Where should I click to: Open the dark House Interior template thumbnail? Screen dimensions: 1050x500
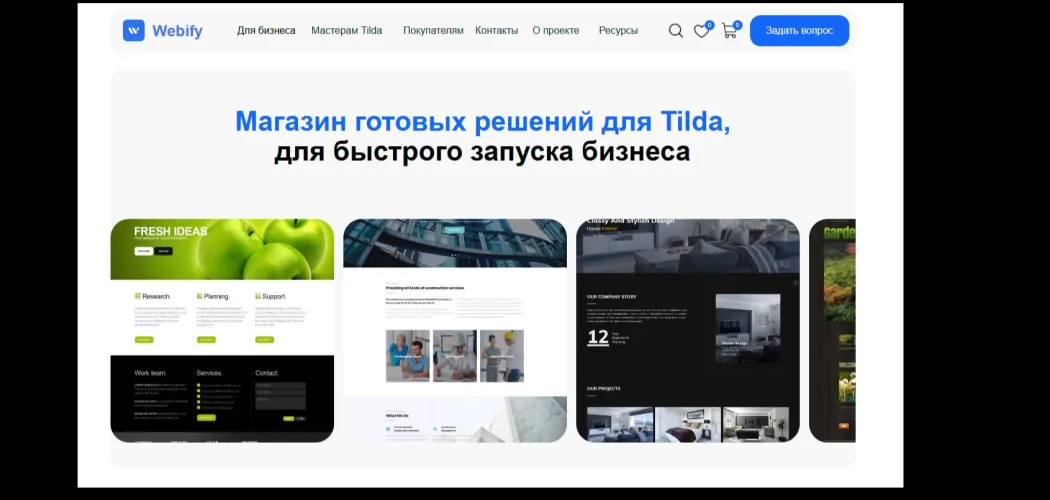coord(688,331)
